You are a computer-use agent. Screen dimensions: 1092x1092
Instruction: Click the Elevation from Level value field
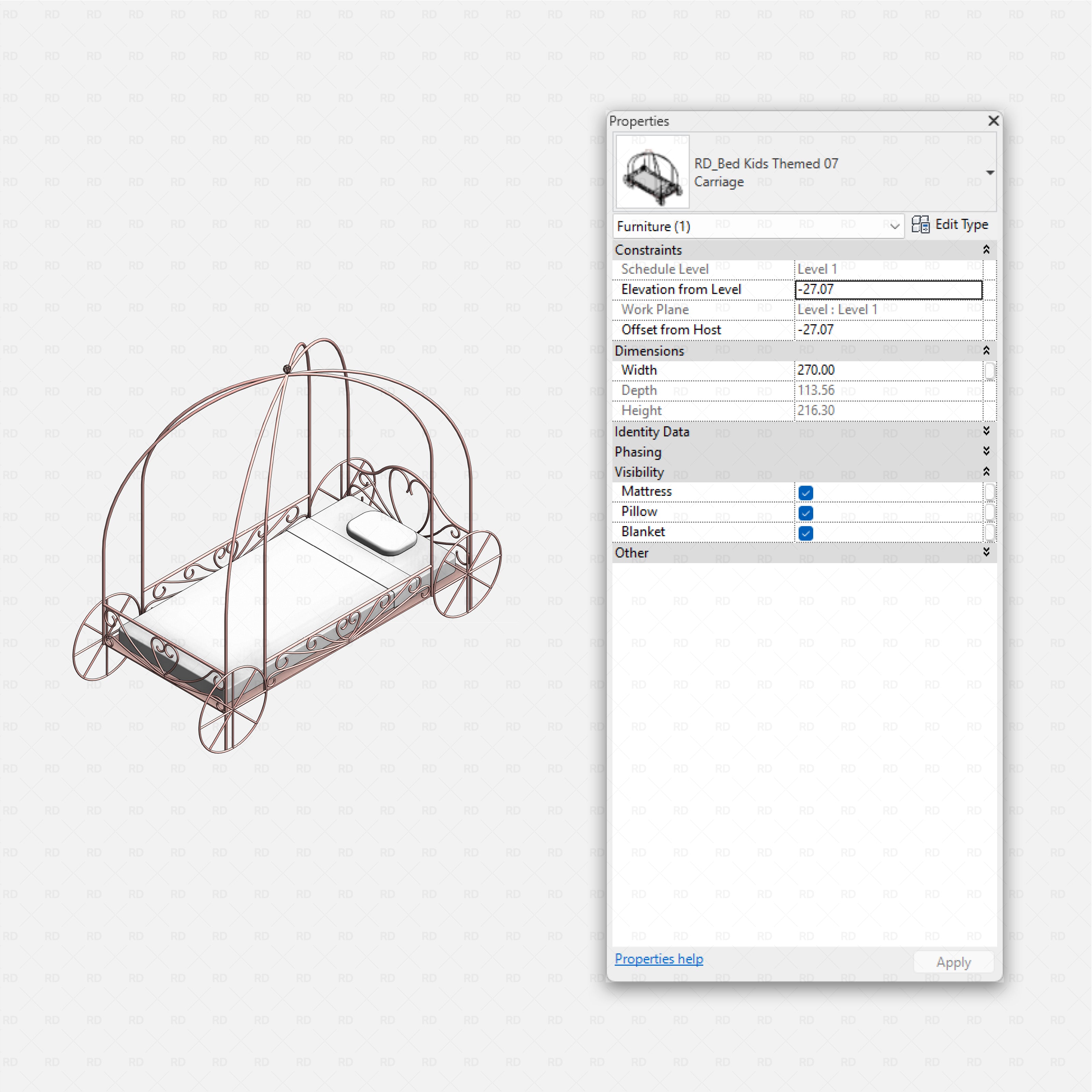tap(887, 289)
